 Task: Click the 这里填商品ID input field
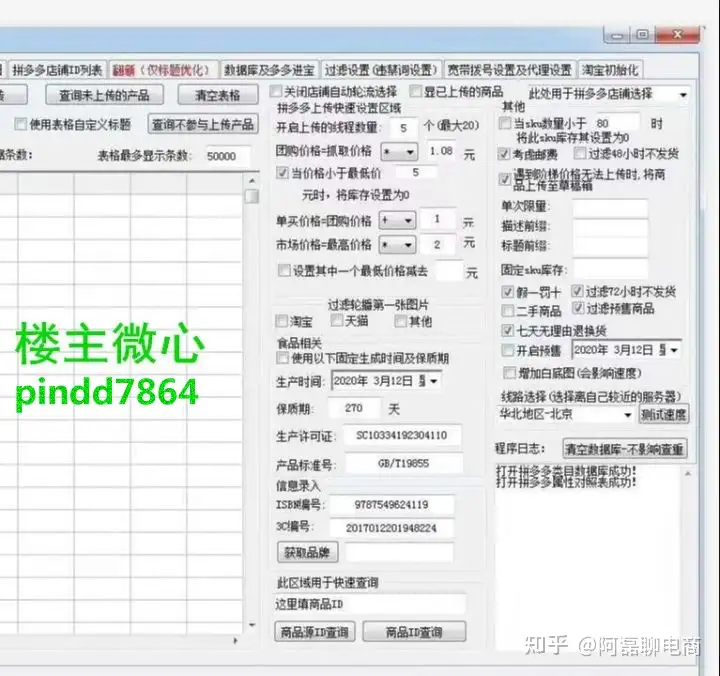click(x=370, y=604)
